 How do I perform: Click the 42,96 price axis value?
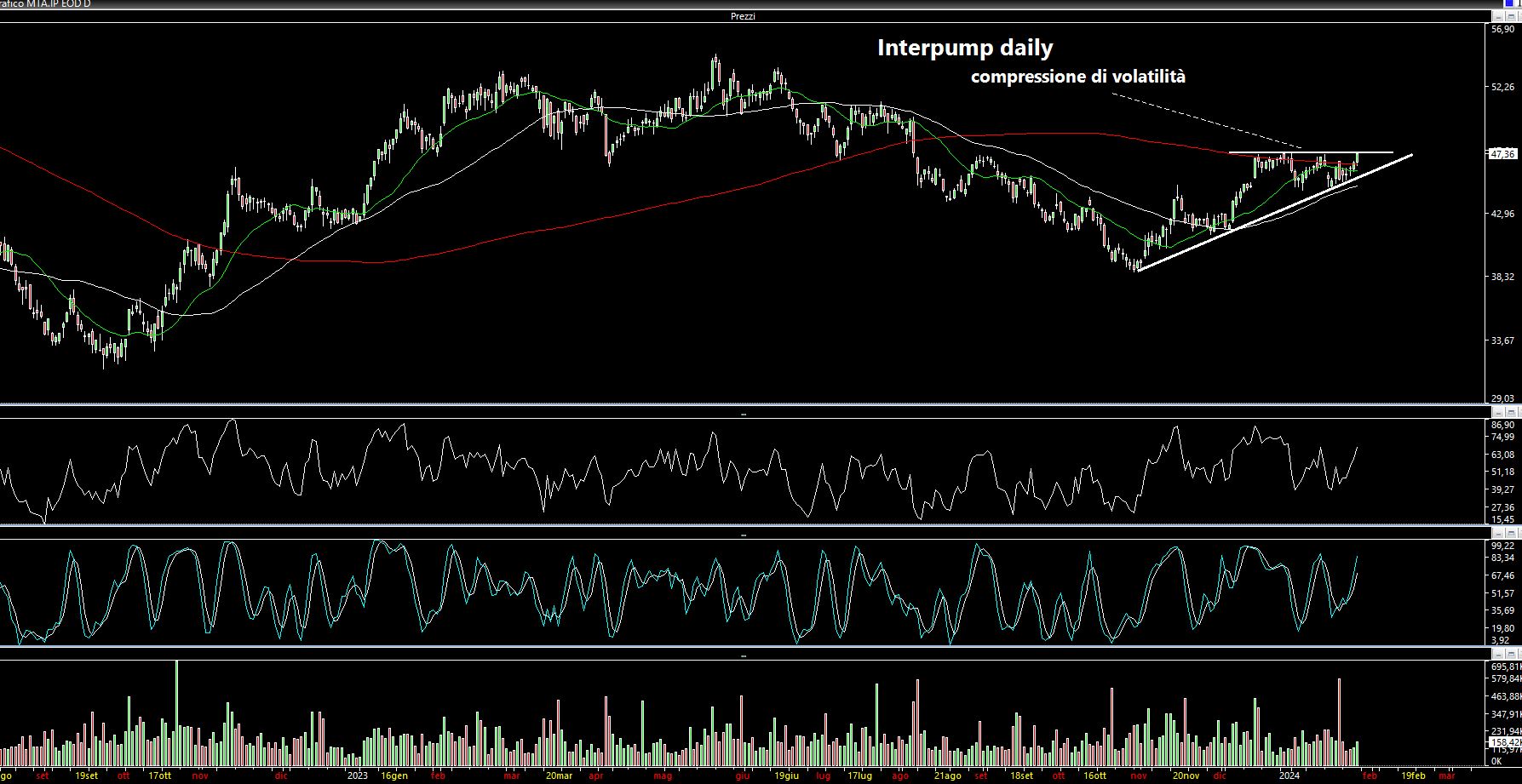pyautogui.click(x=1503, y=214)
